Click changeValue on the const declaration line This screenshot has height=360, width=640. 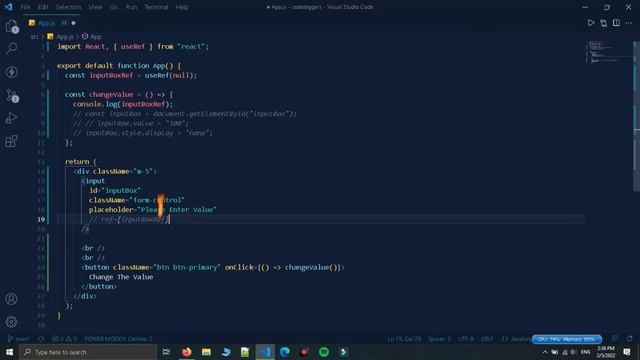(111, 95)
